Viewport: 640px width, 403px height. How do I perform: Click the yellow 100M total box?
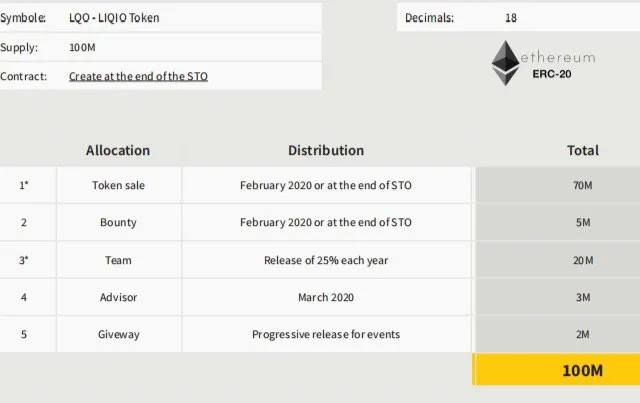[556, 370]
